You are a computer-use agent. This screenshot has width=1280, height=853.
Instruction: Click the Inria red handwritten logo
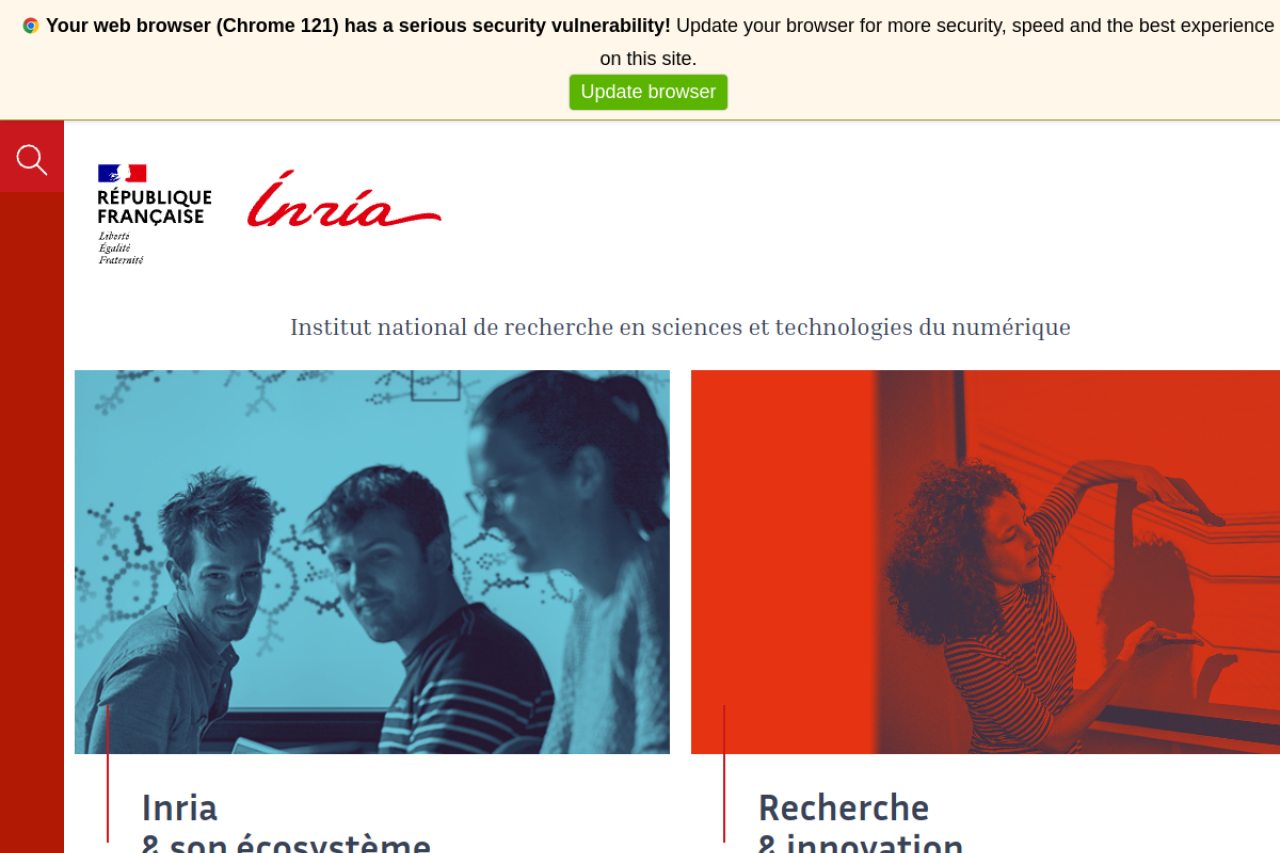(x=344, y=199)
